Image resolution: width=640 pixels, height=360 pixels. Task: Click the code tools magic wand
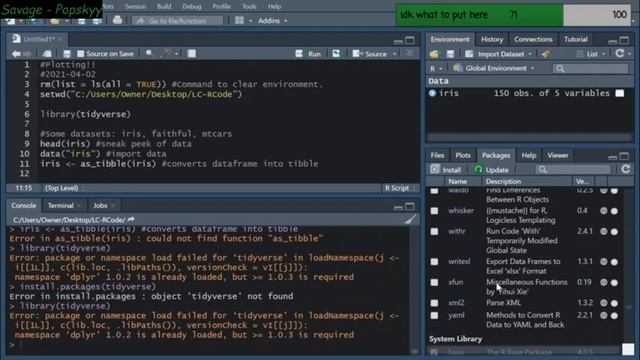pyautogui.click(x=166, y=53)
